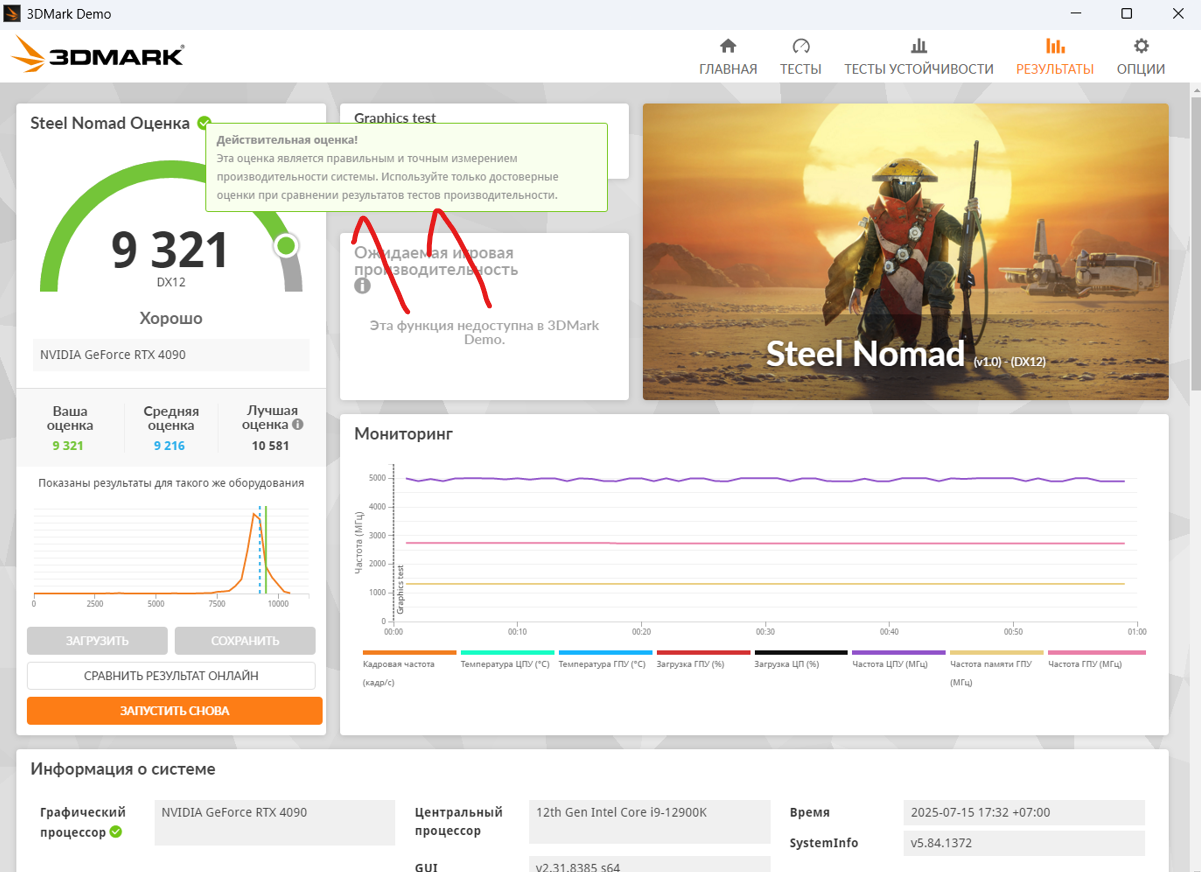Click the Steel Nomad artwork thumbnail
This screenshot has height=872, width=1201.
906,251
